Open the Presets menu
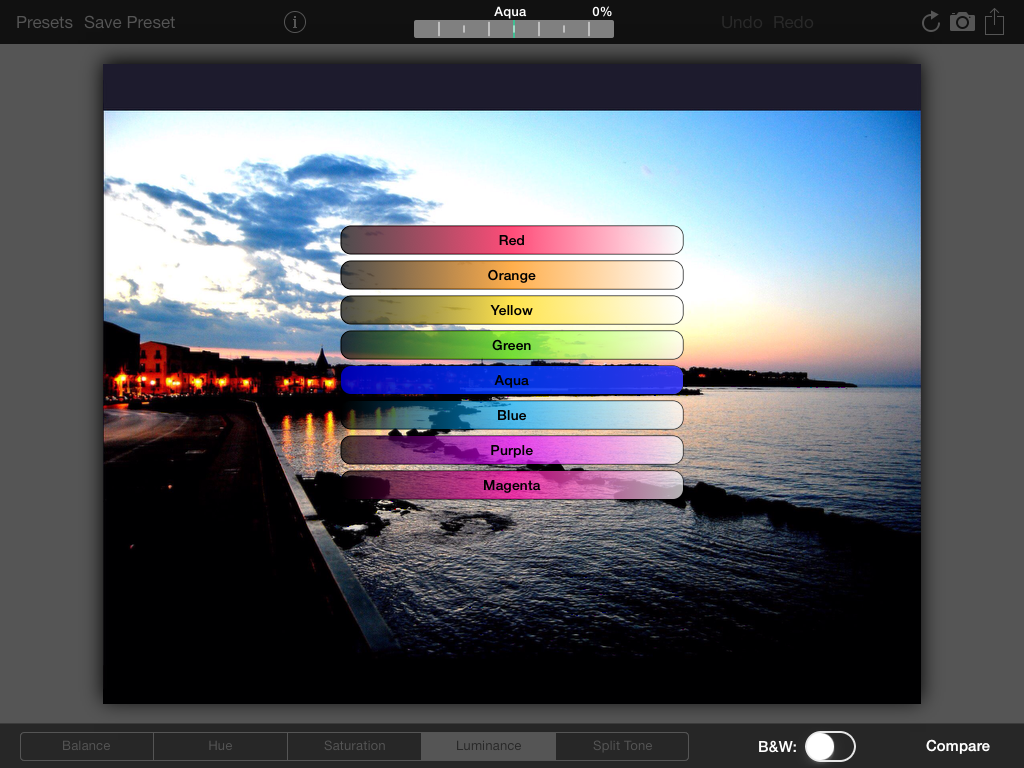 tap(44, 22)
